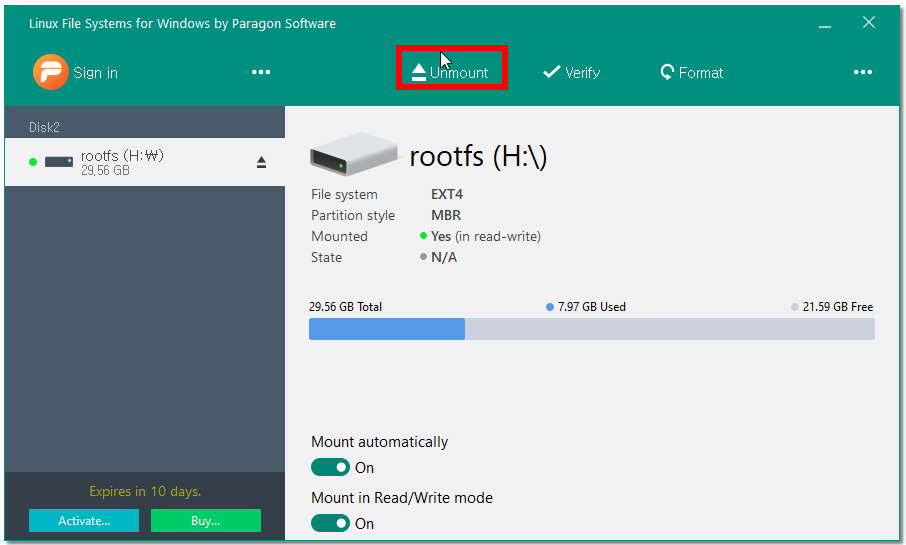Viewport: 906px width, 545px height.
Task: Click the Expires in 10 days notice
Action: [x=145, y=491]
